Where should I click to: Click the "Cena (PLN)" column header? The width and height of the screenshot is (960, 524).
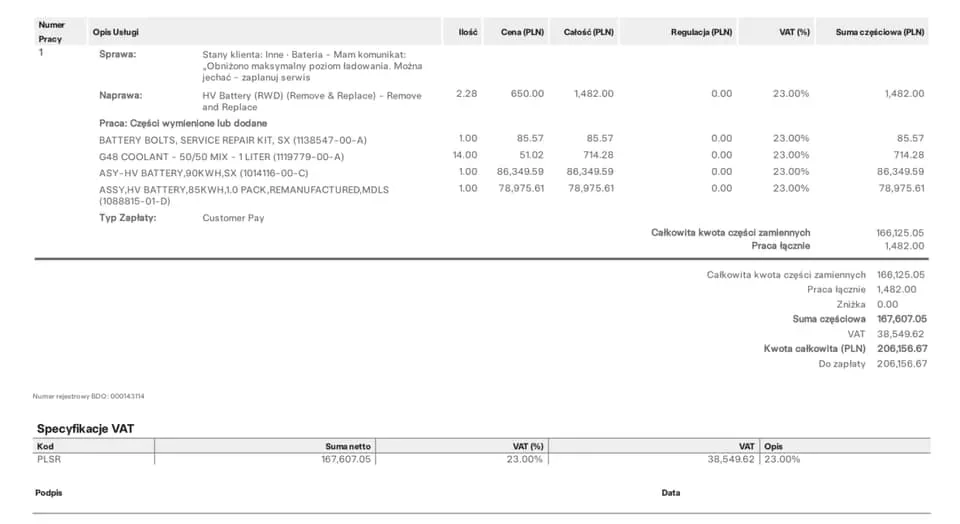(x=522, y=32)
